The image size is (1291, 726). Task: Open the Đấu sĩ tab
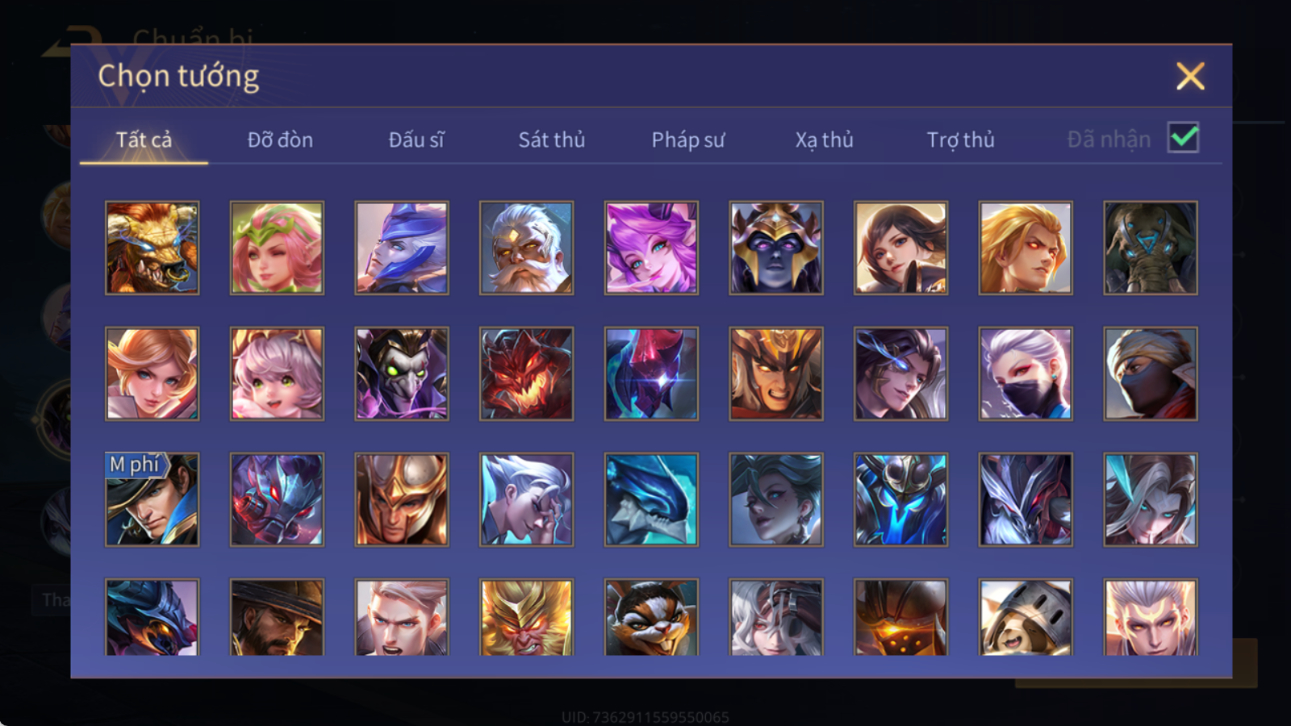point(416,140)
